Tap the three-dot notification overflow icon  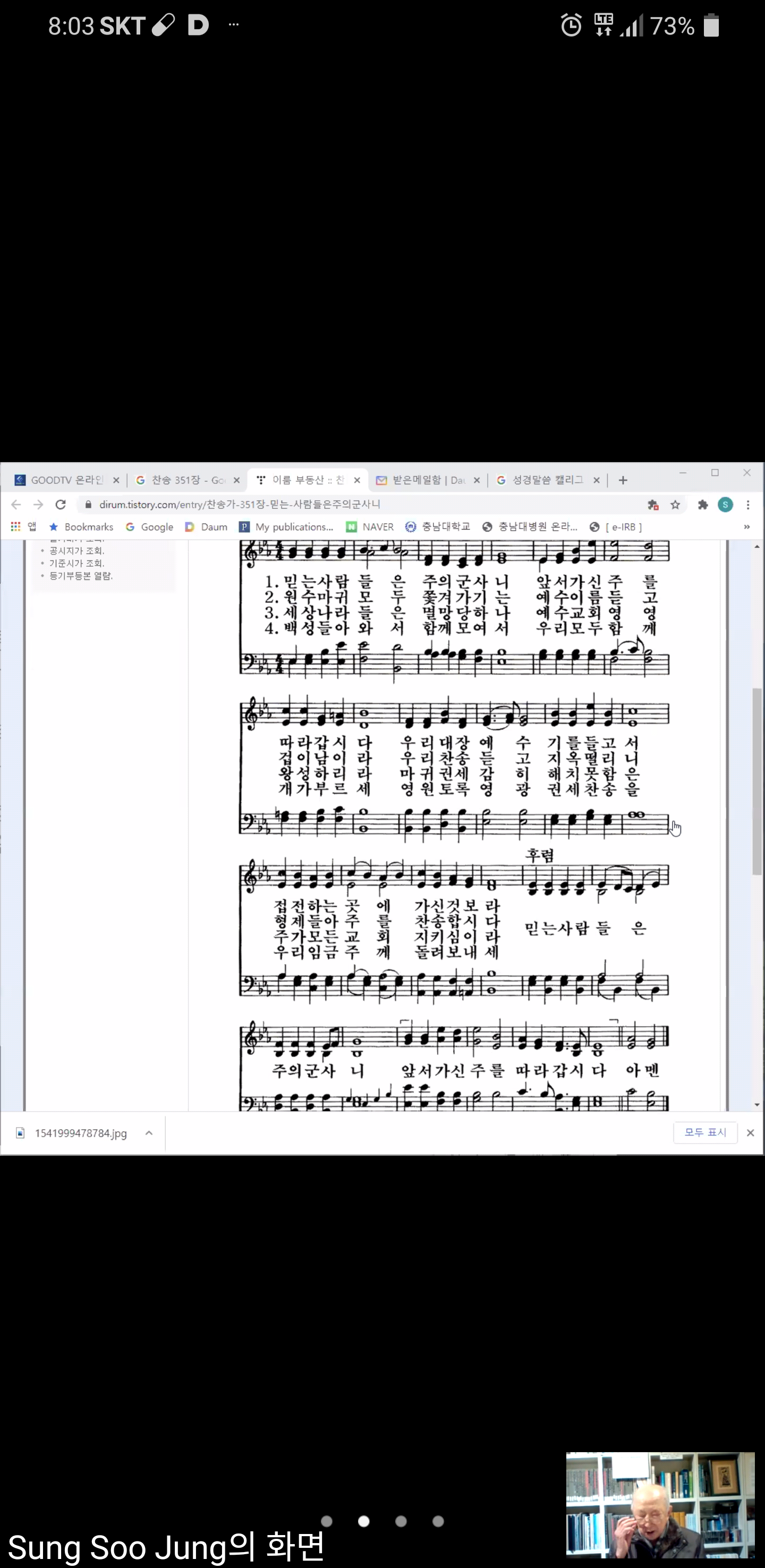tap(234, 25)
